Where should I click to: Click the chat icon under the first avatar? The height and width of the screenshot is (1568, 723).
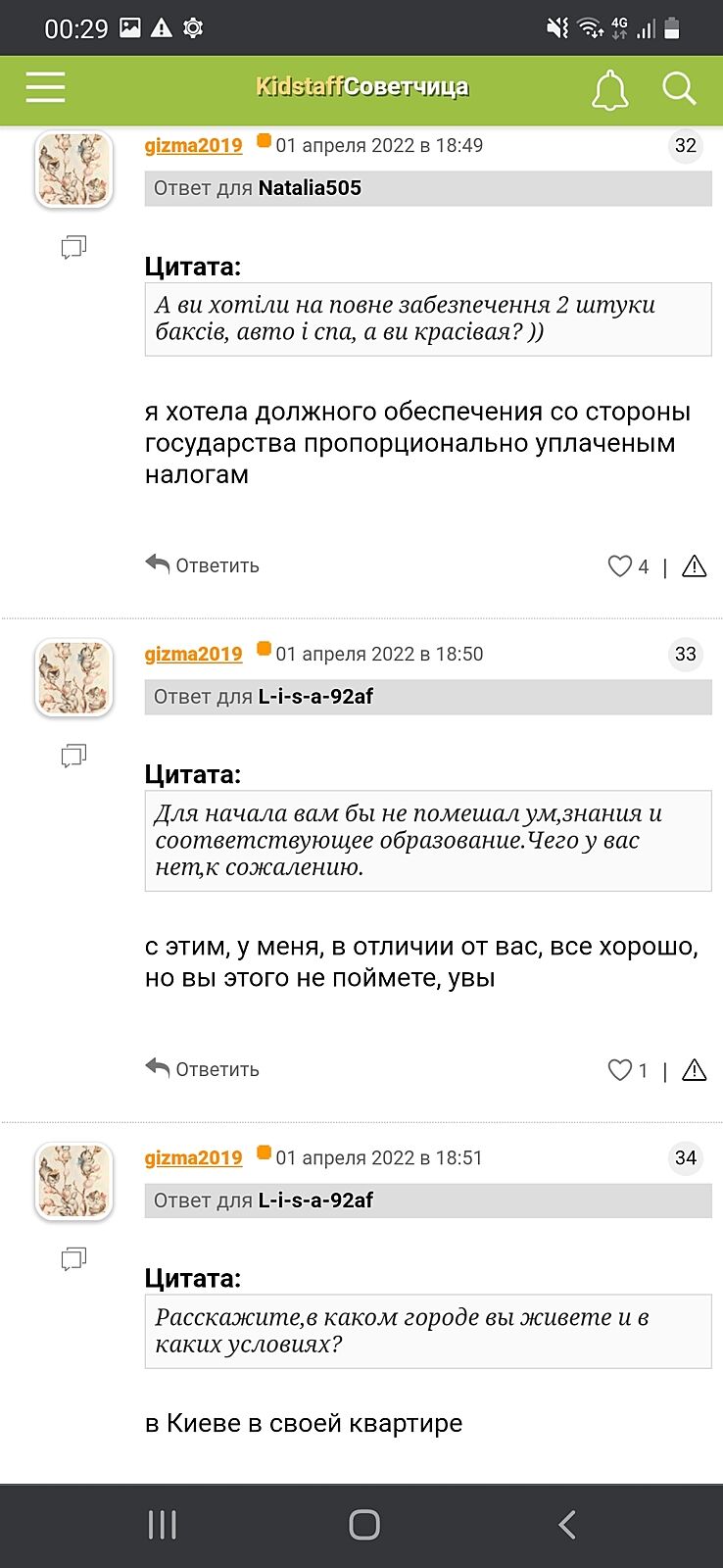[73, 247]
